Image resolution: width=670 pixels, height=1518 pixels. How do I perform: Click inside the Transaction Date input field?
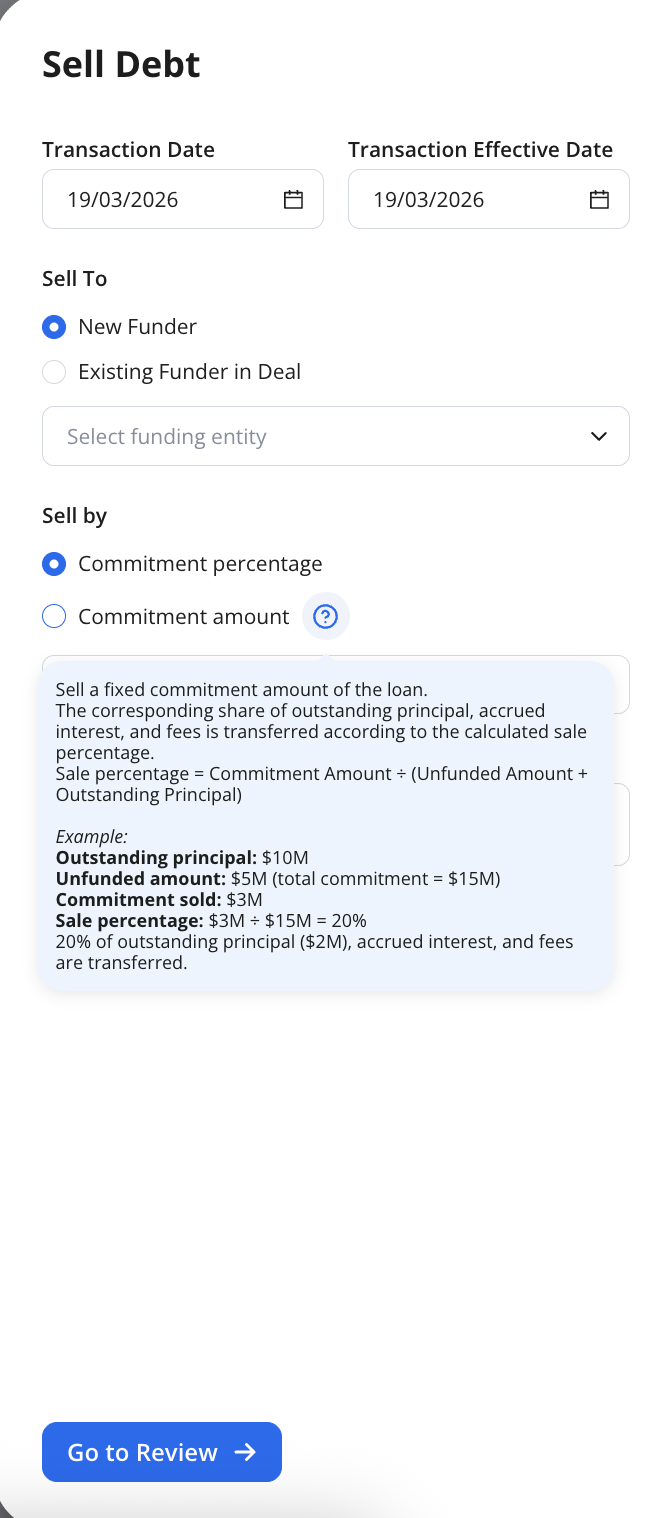pyautogui.click(x=150, y=199)
